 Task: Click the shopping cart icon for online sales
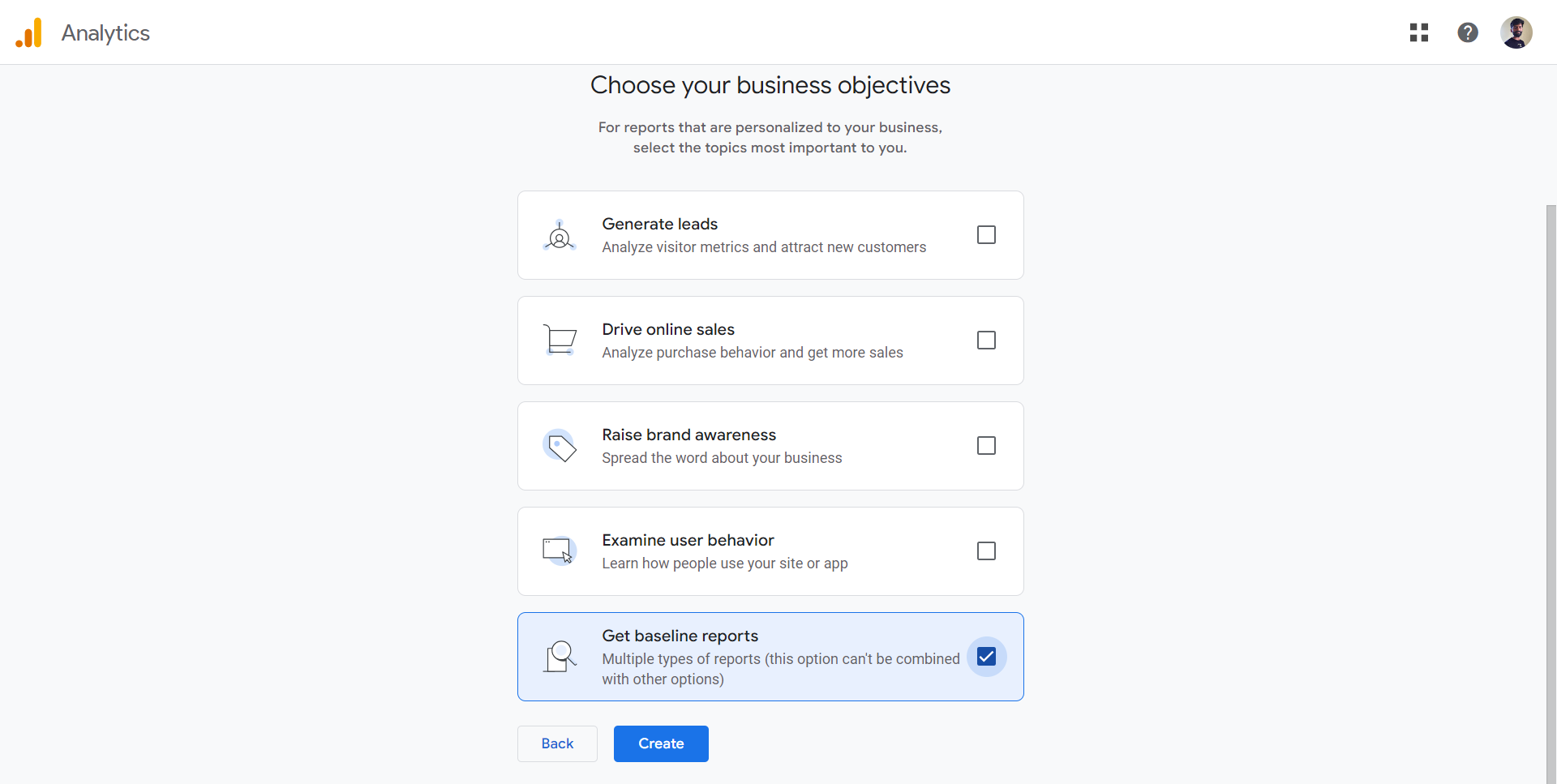[x=560, y=341]
